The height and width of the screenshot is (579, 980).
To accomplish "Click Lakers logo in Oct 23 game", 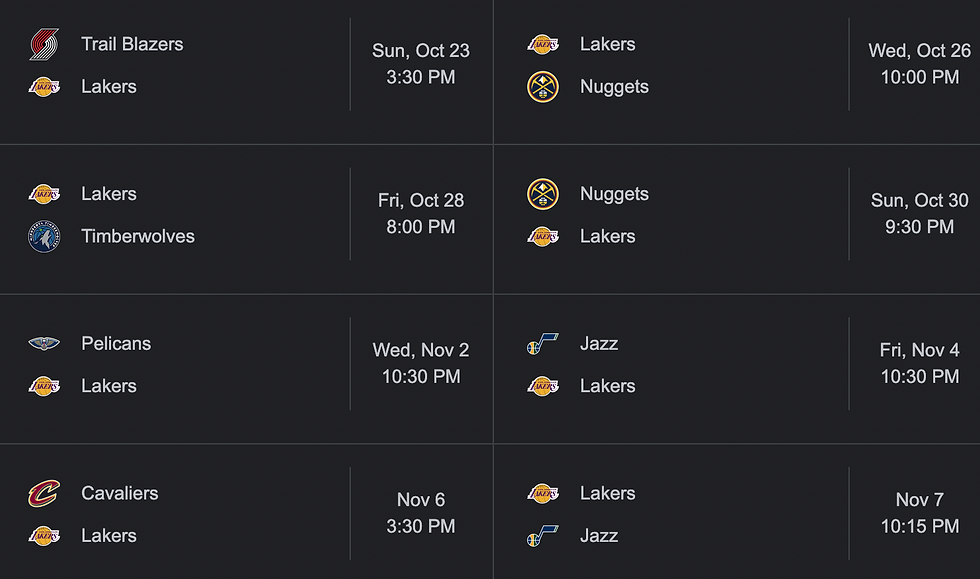I will pos(44,87).
